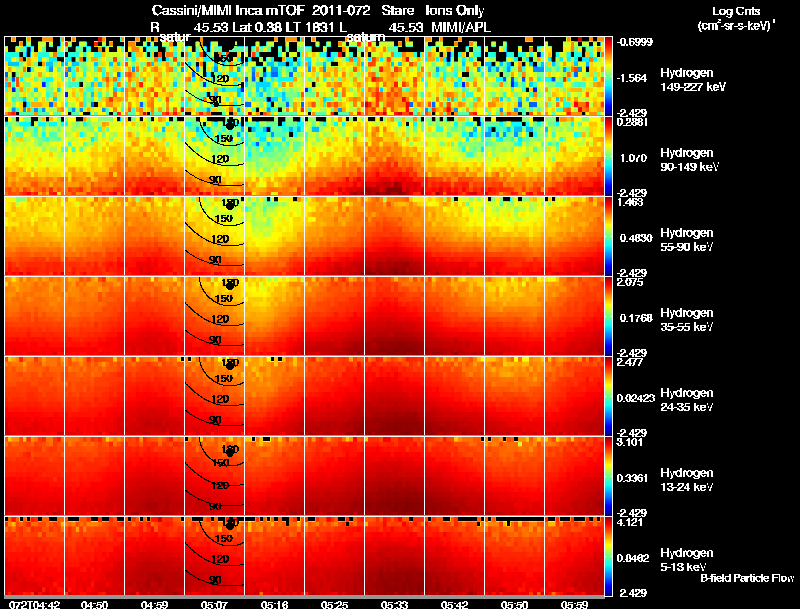
Task: Click the B-field Particle Flow caption
Action: 747,578
